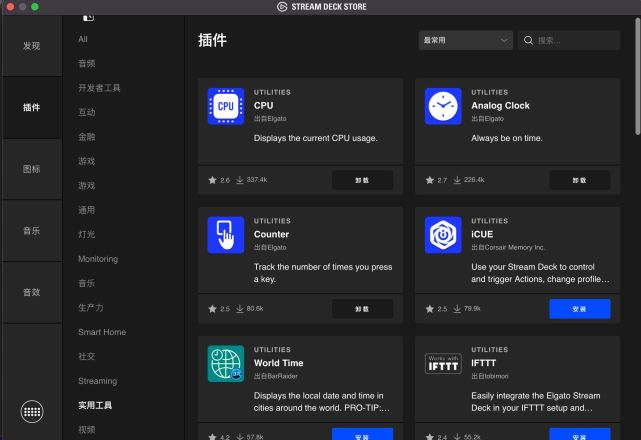
Task: Select the 生产力 category
Action: pyautogui.click(x=91, y=308)
